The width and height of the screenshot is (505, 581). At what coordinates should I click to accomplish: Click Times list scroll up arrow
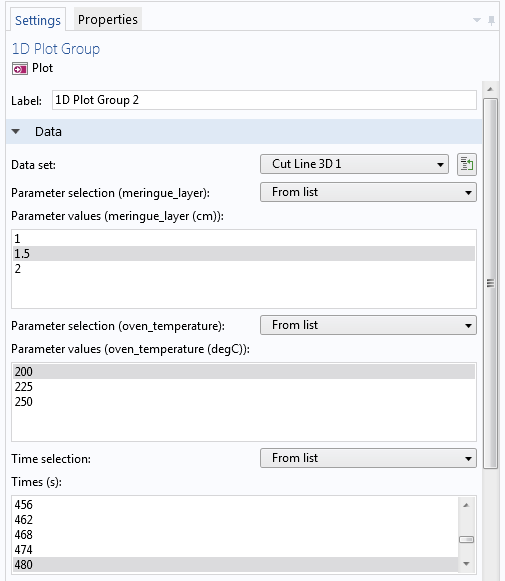466,505
